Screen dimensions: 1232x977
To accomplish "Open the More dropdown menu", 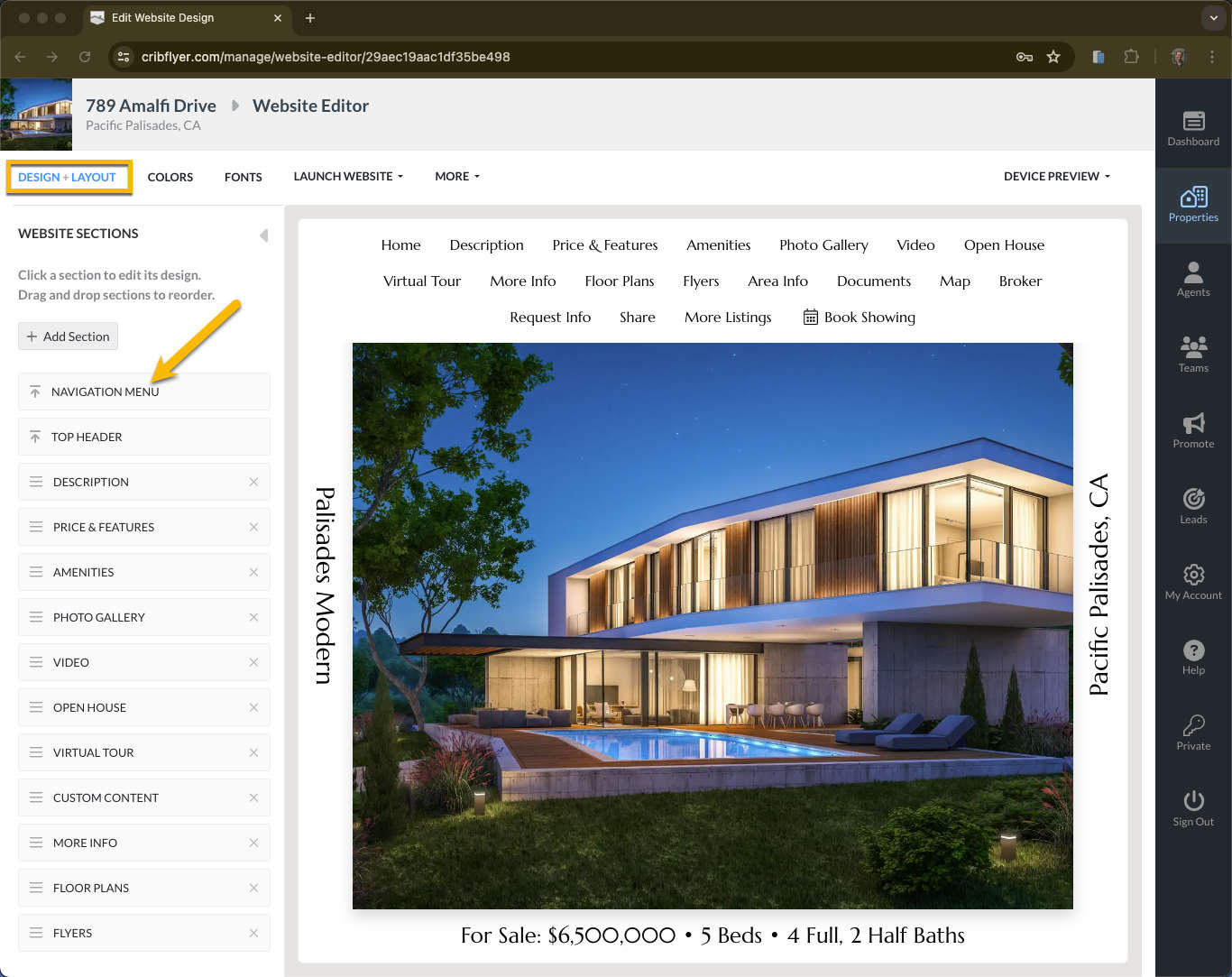I will (x=457, y=177).
